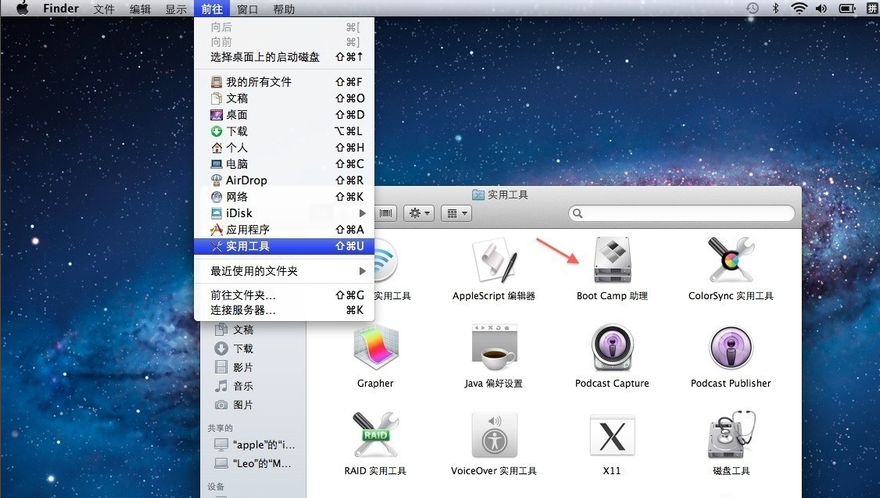Screen dimensions: 880x498
Task: Expand 最近使用的文件夹 submenu
Action: click(284, 271)
